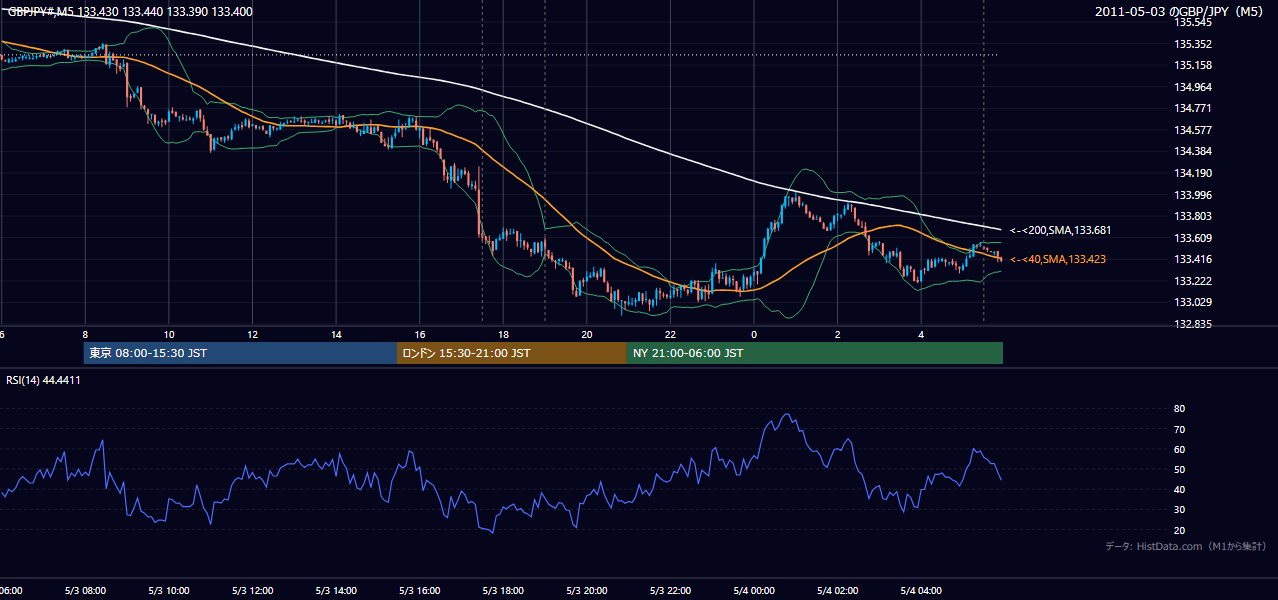The width and height of the screenshot is (1278, 600).
Task: Click the RSI(14) 44.4411 indicator label
Action: [44, 380]
